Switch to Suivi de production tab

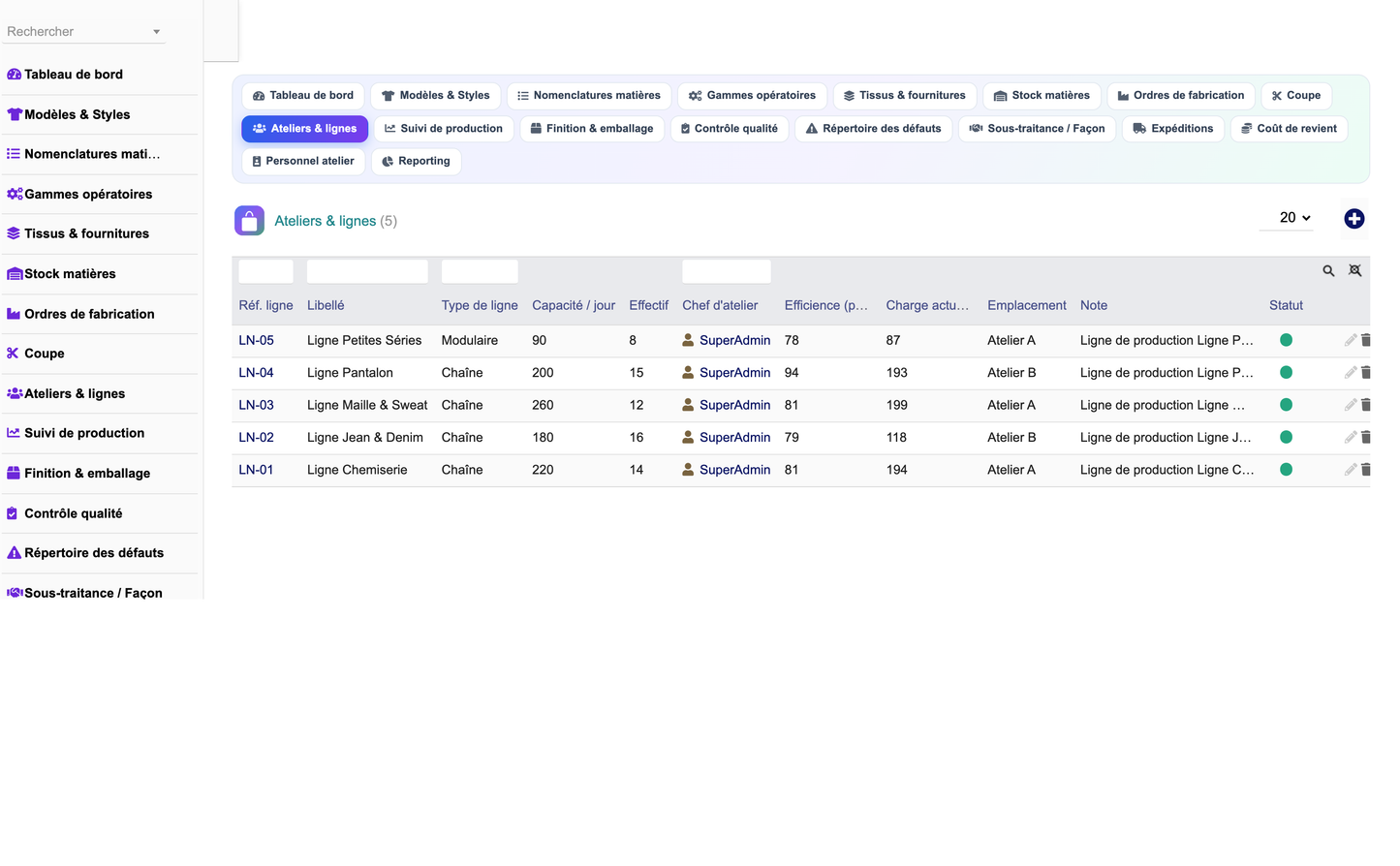click(444, 129)
